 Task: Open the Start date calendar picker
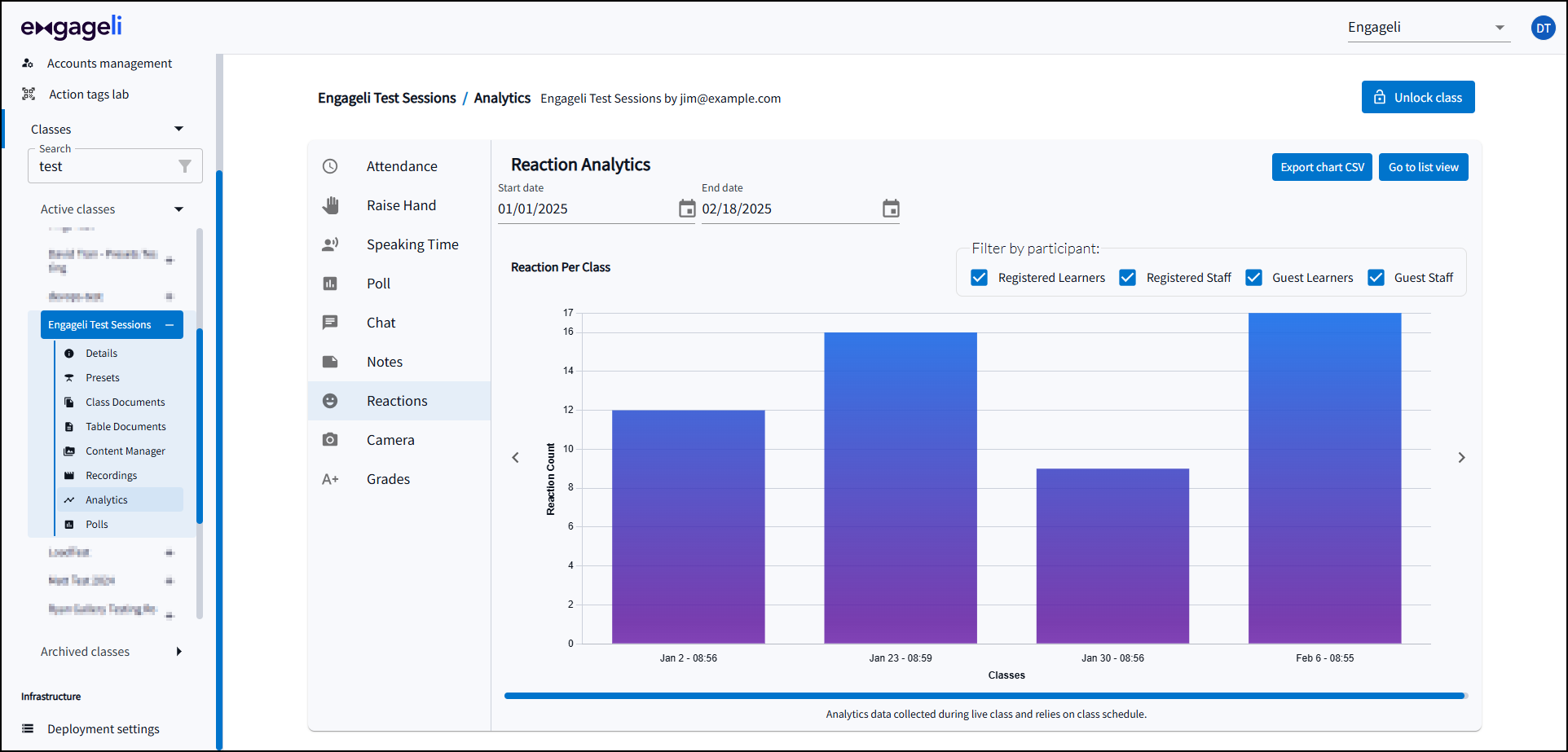pos(687,209)
